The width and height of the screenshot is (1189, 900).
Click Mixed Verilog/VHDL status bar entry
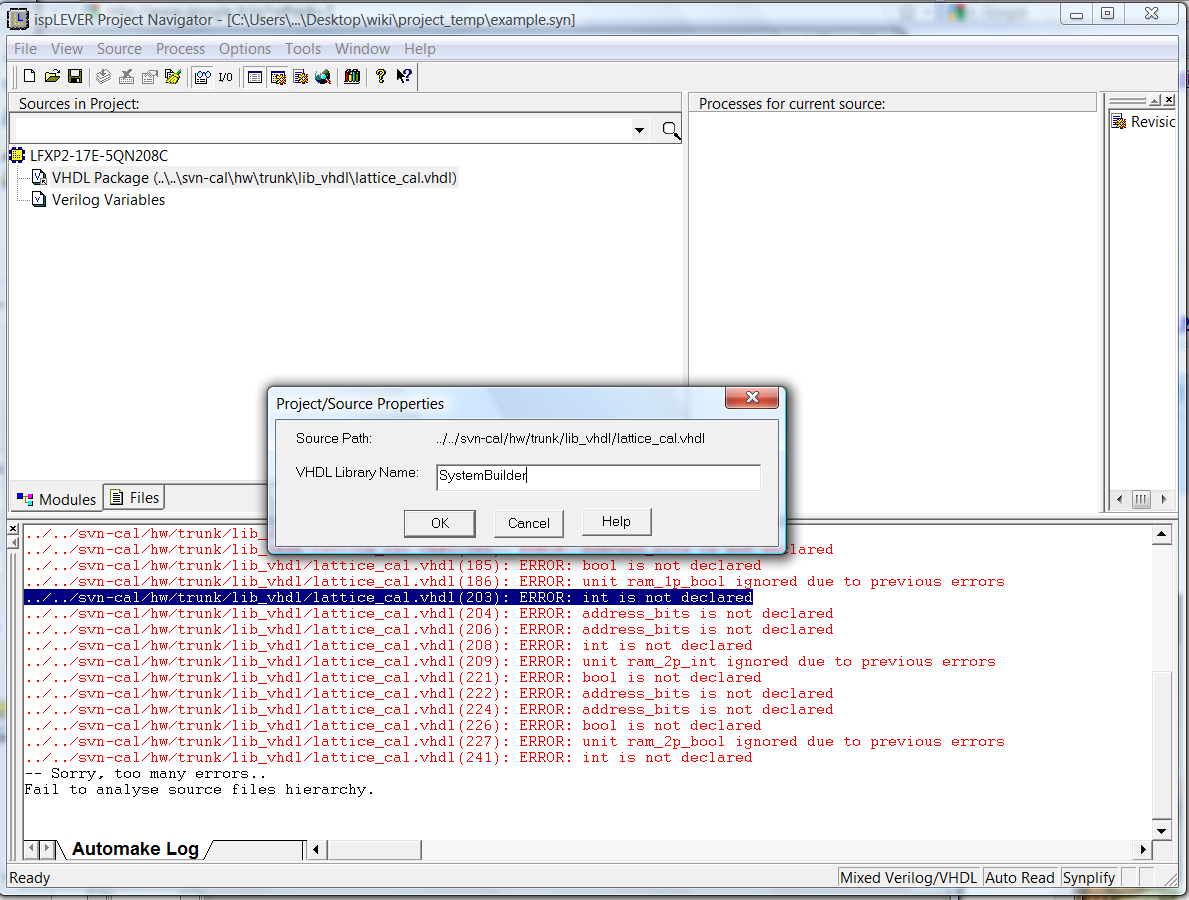[908, 877]
